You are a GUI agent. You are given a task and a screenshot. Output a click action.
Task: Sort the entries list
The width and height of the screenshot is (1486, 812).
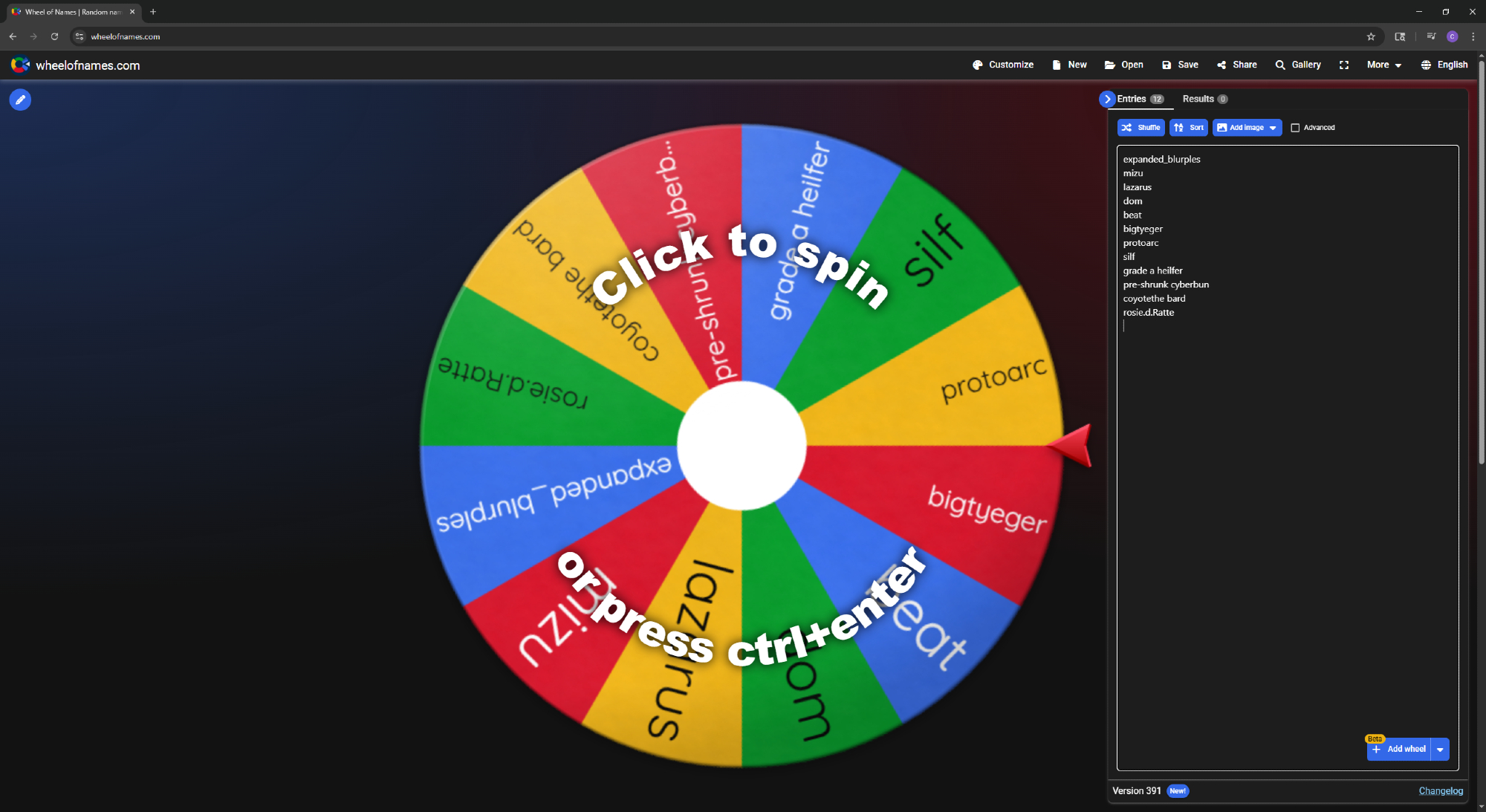click(x=1188, y=128)
